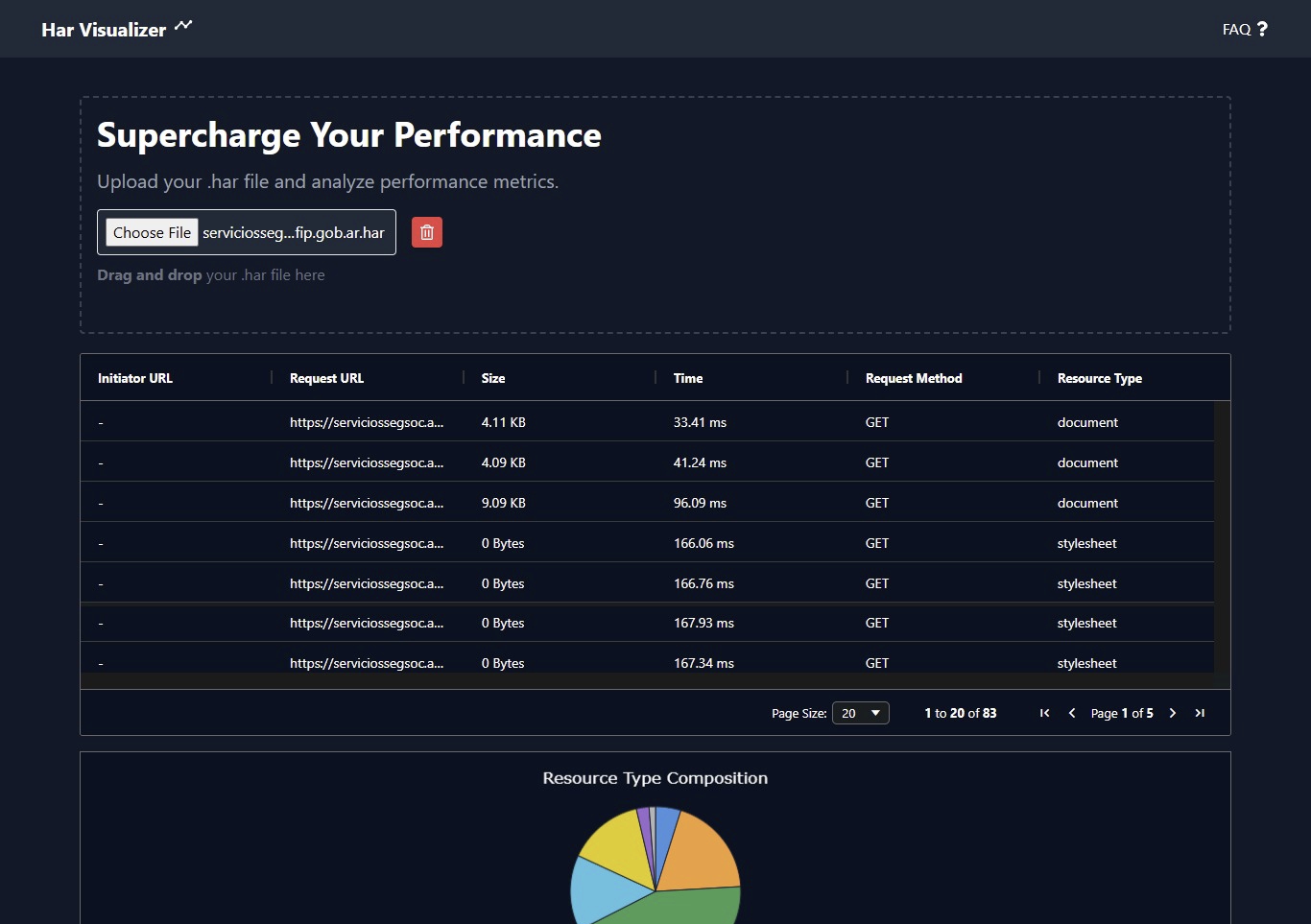The image size is (1311, 924).
Task: Click stylesheet type in the 166.06 ms row
Action: tap(1087, 543)
